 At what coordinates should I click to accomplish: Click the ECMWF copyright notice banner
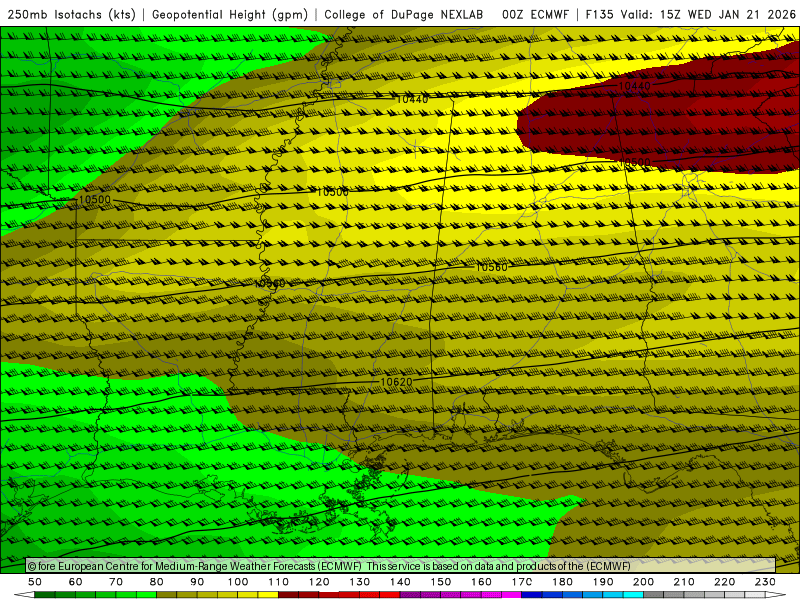(401, 566)
